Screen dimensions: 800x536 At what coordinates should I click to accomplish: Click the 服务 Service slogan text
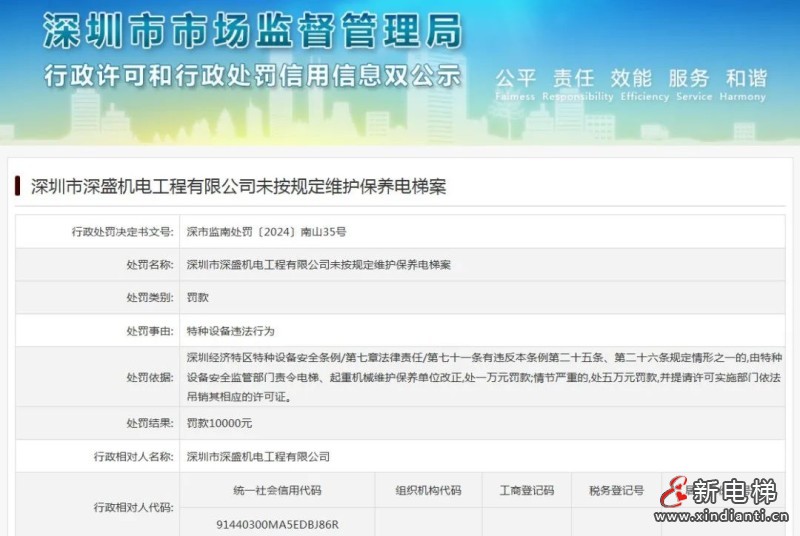tap(688, 81)
